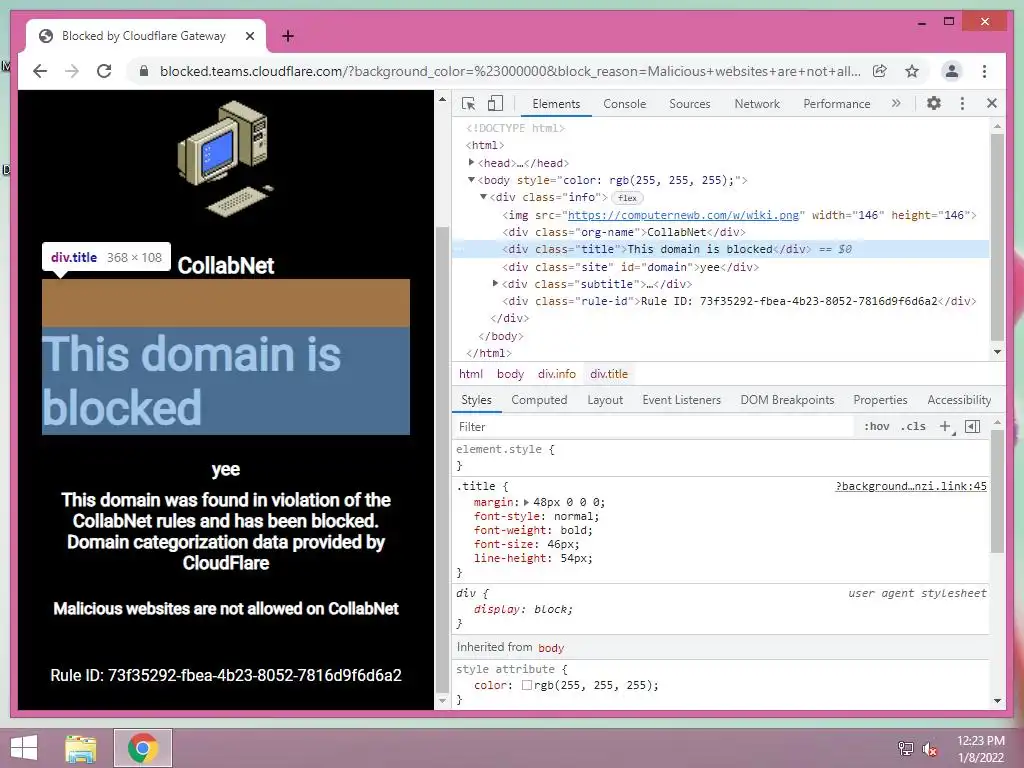The height and width of the screenshot is (768, 1024).
Task: Click the Styles pane vertical scrollbar
Action: tap(997, 490)
